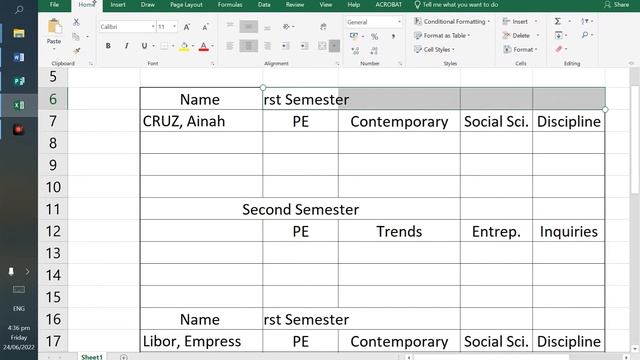Apply Accounting Number Format icon
Screen dimensions: 640x360
tap(354, 36)
